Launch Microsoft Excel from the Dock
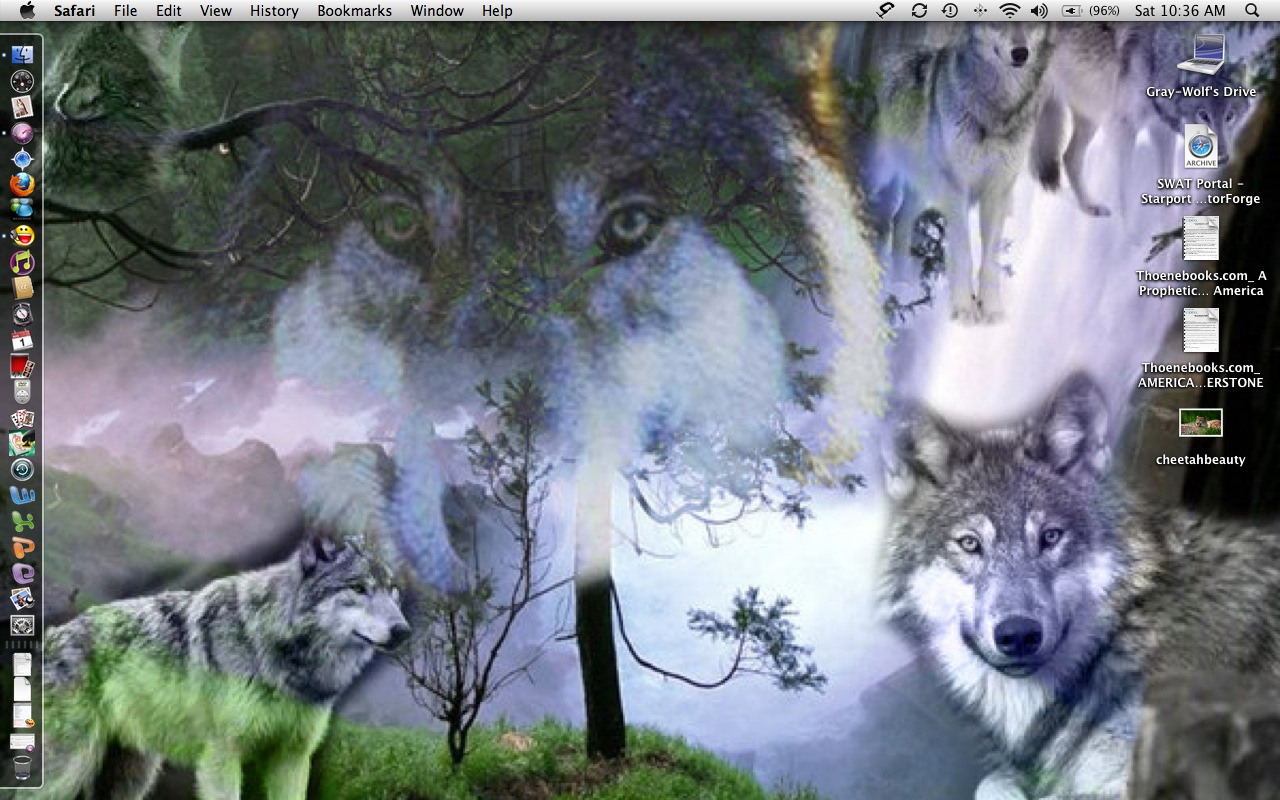 pyautogui.click(x=22, y=521)
